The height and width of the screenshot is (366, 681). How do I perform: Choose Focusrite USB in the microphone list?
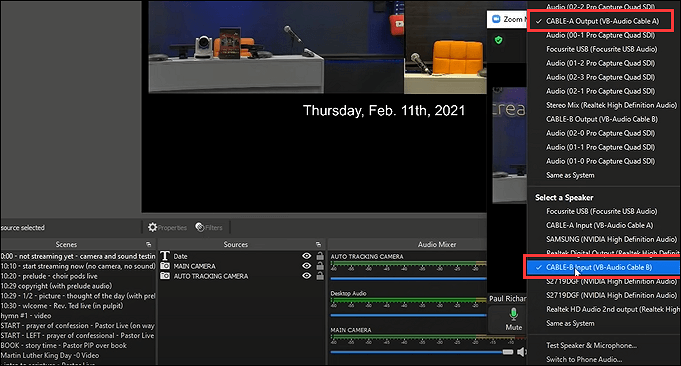[x=602, y=49]
